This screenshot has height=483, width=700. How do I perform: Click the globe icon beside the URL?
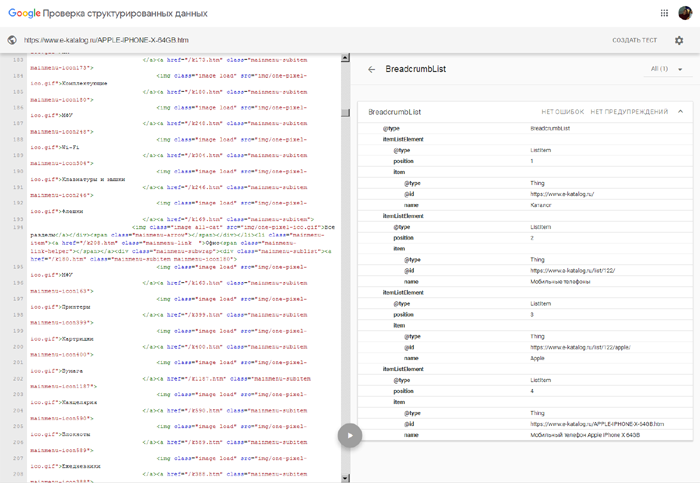pos(12,40)
